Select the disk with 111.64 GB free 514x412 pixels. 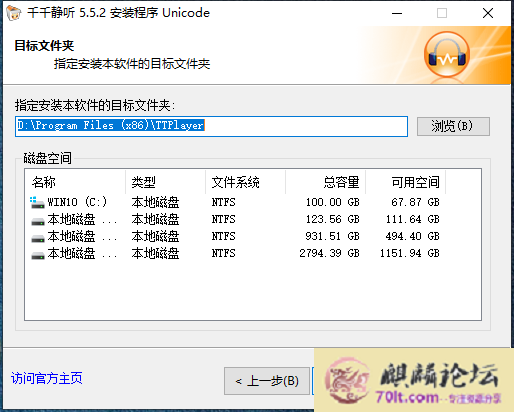(x=235, y=219)
